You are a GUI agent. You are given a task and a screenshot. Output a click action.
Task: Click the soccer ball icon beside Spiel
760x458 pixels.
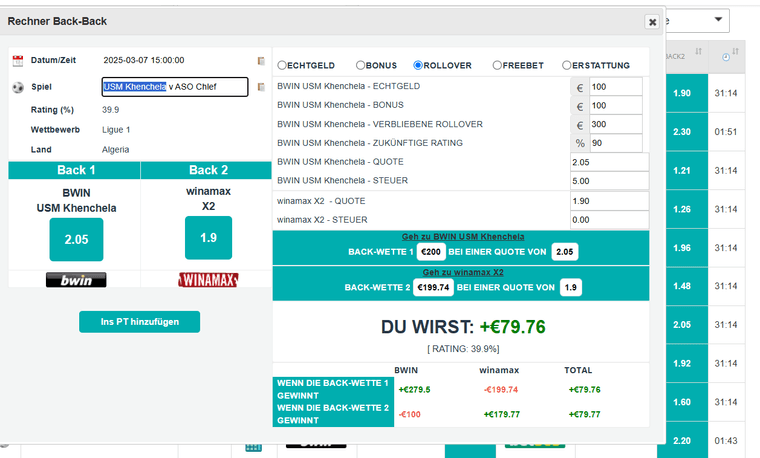pos(18,87)
